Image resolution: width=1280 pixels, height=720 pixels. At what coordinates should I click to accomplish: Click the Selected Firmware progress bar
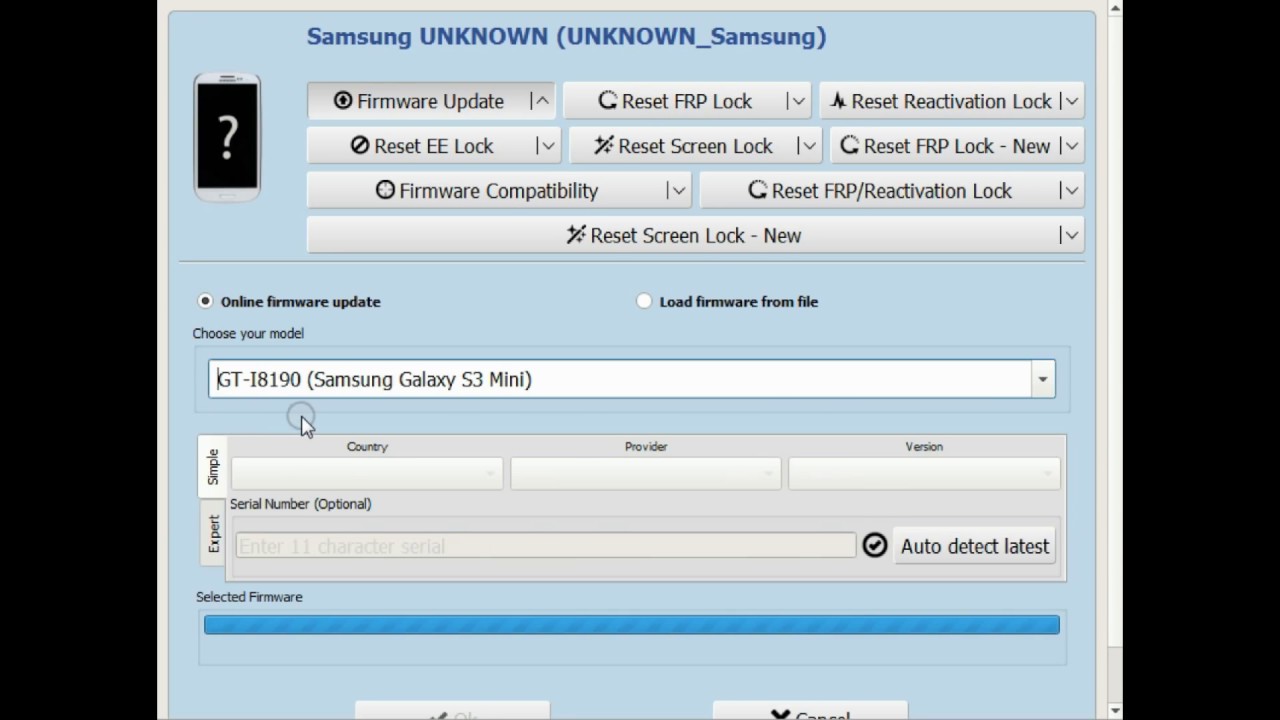point(632,625)
